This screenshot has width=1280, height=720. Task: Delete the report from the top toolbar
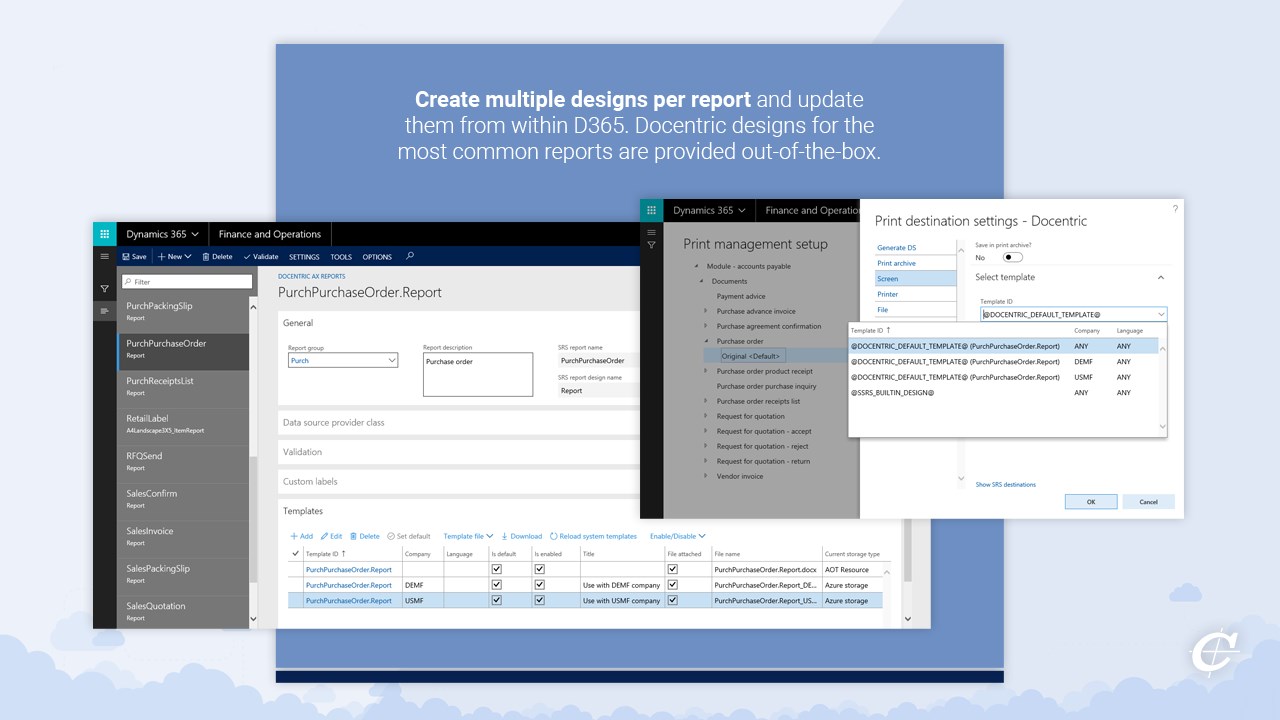pyautogui.click(x=217, y=257)
